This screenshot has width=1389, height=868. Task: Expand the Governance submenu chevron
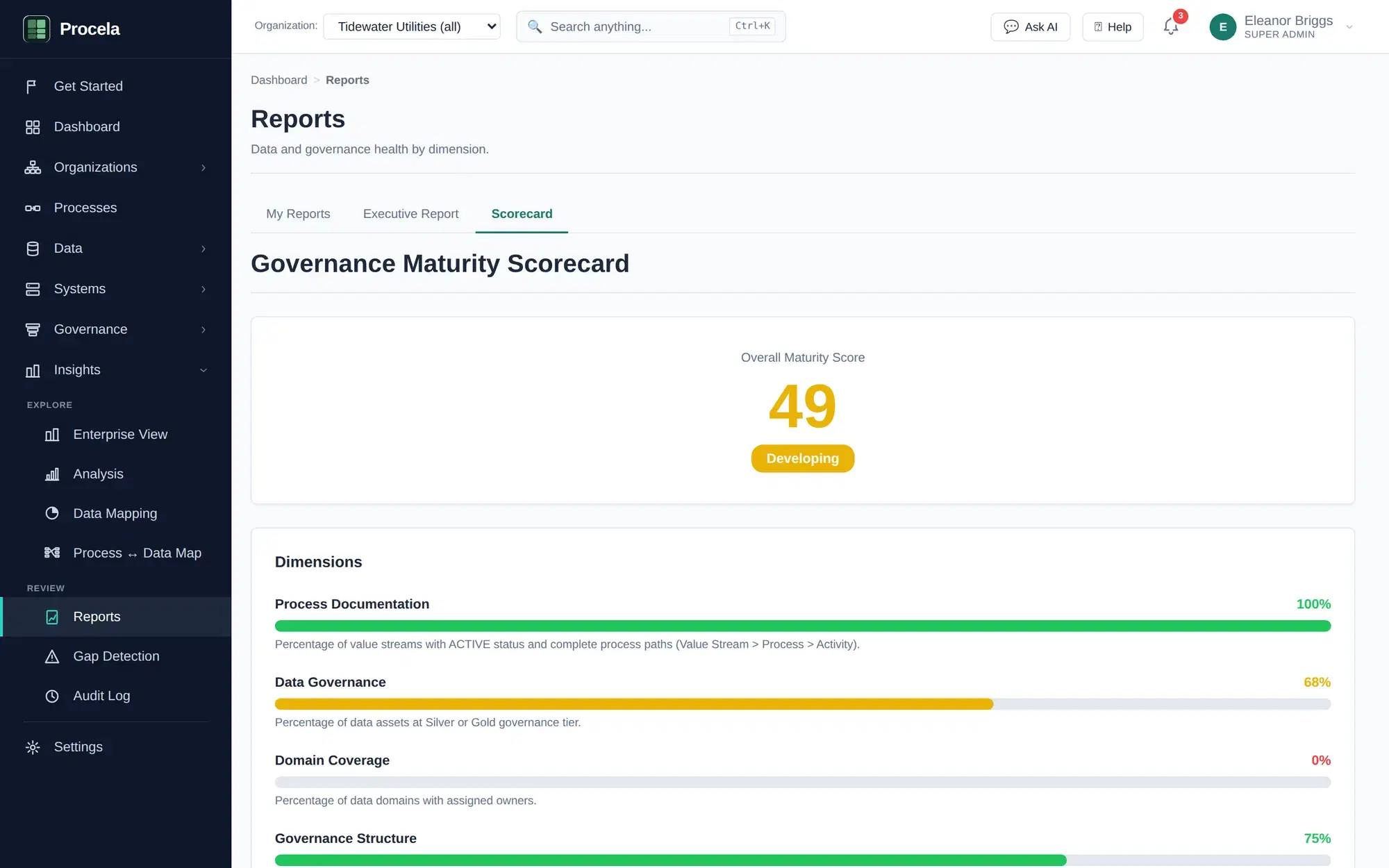203,329
